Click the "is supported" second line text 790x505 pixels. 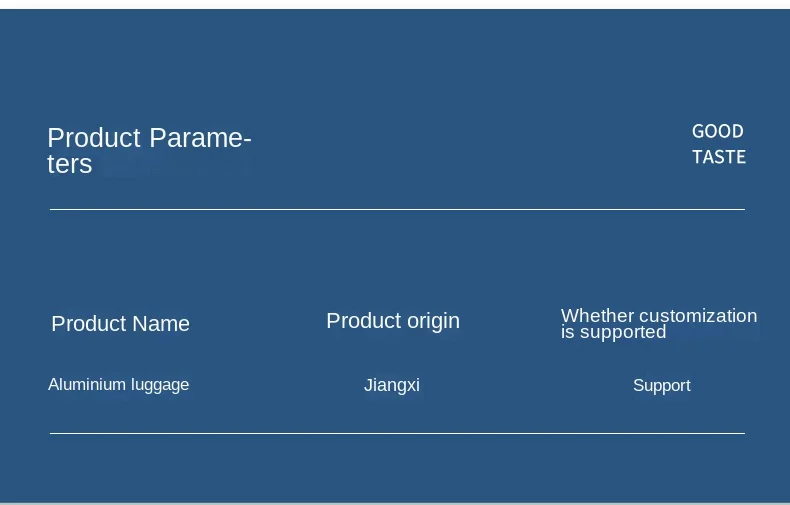coord(613,333)
